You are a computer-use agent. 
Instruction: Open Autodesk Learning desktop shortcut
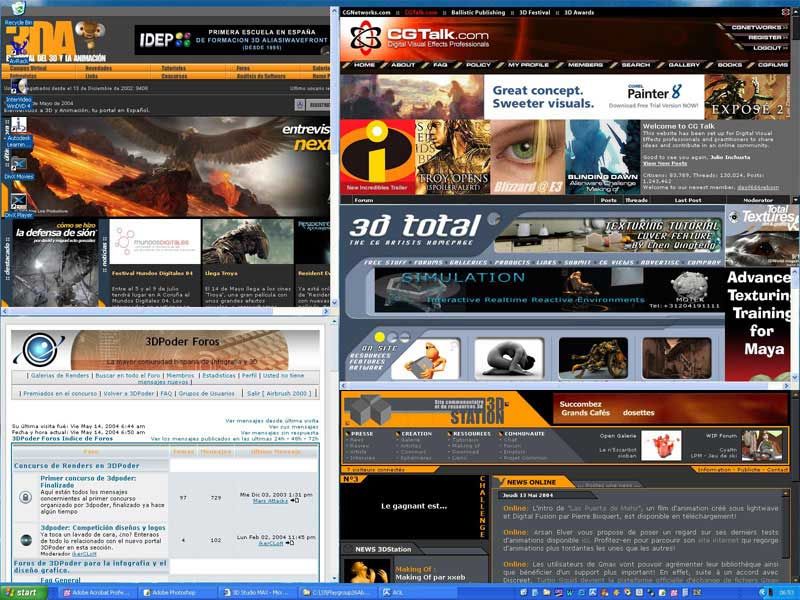[18, 132]
